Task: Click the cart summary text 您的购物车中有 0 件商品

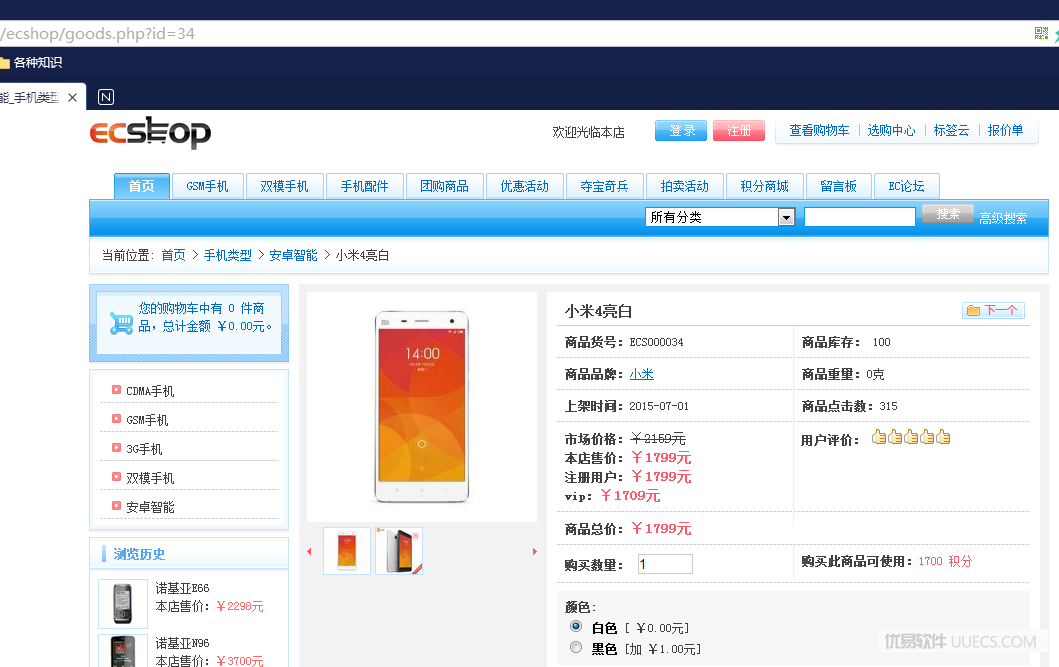Action: pyautogui.click(x=205, y=317)
